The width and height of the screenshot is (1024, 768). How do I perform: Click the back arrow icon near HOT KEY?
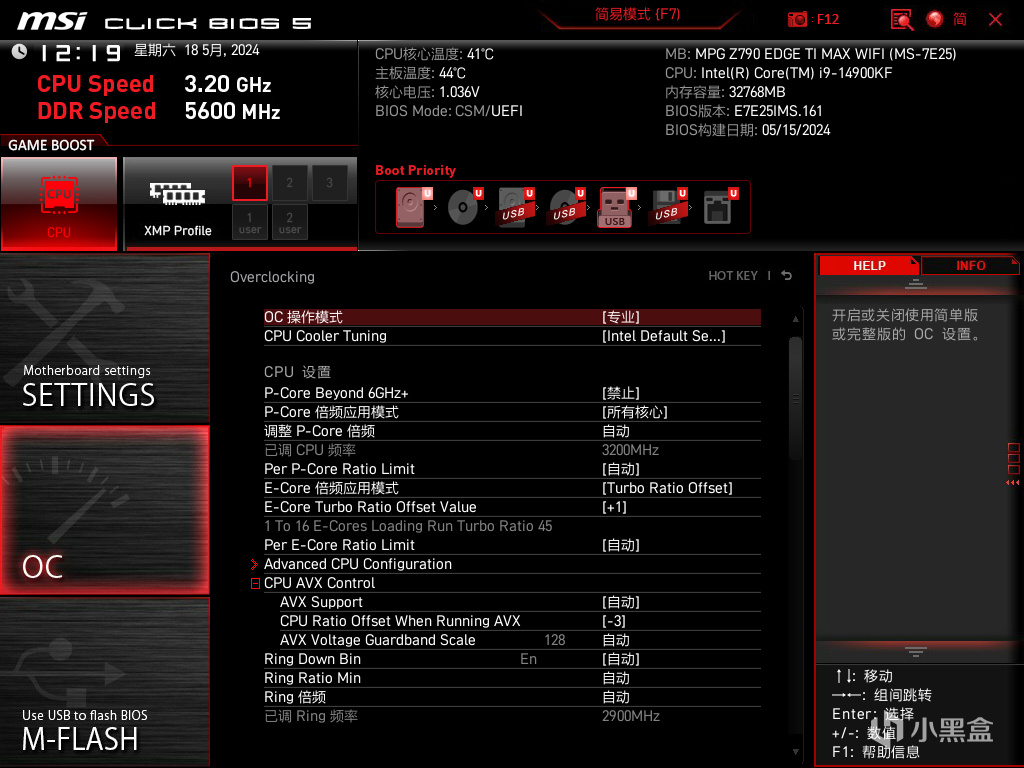[x=787, y=276]
